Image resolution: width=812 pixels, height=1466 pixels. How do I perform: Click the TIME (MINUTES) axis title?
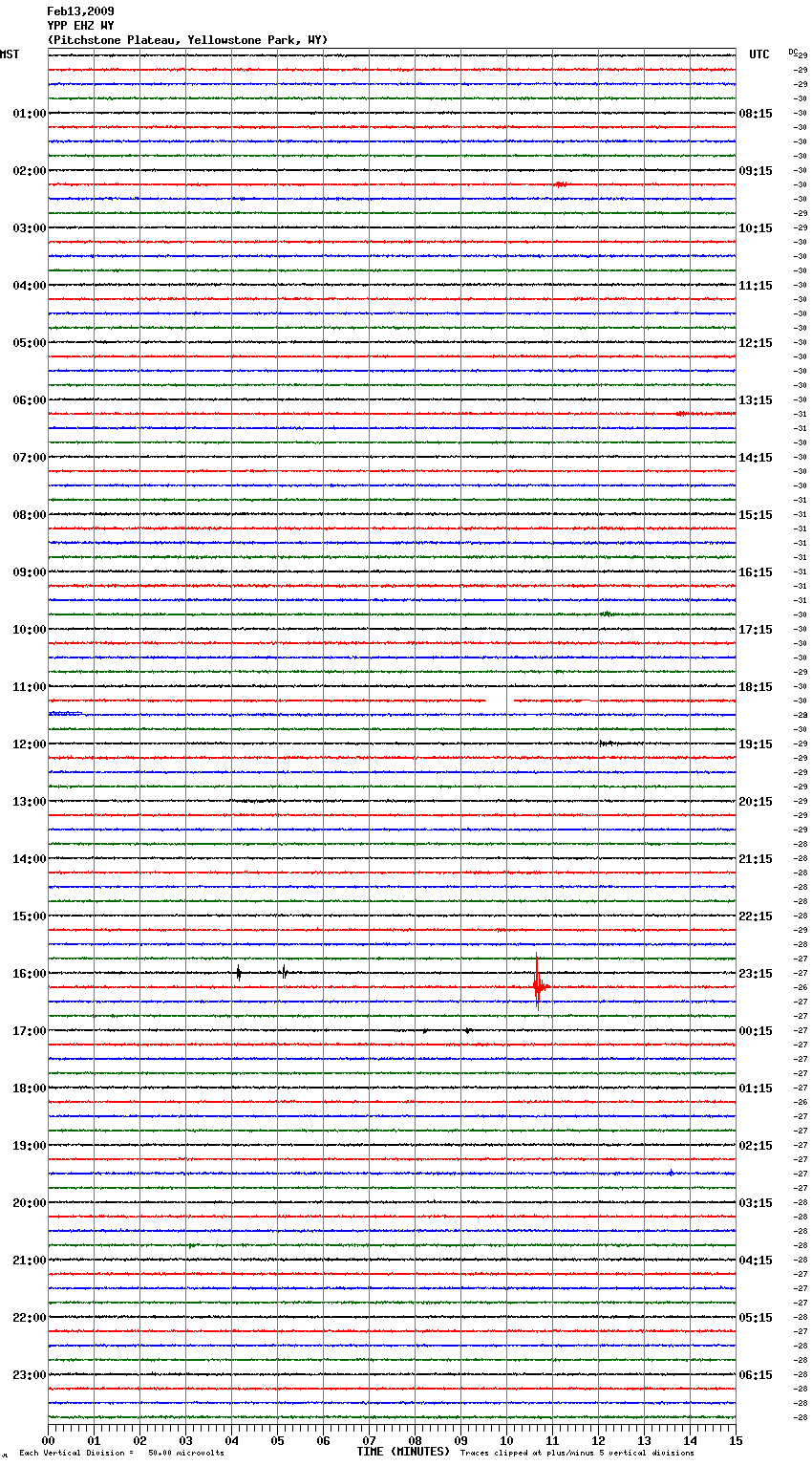click(x=403, y=1452)
